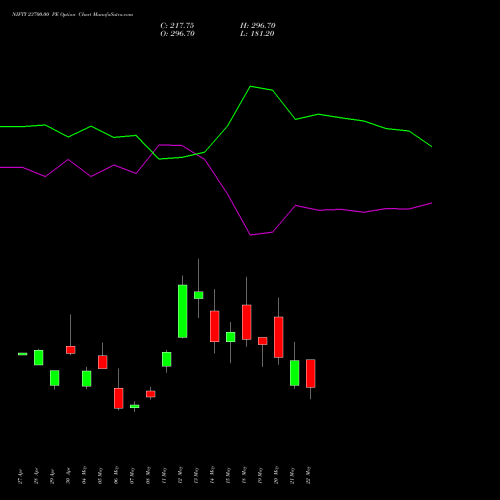
Task: Click the '20 May' date label
Action: [x=276, y=475]
